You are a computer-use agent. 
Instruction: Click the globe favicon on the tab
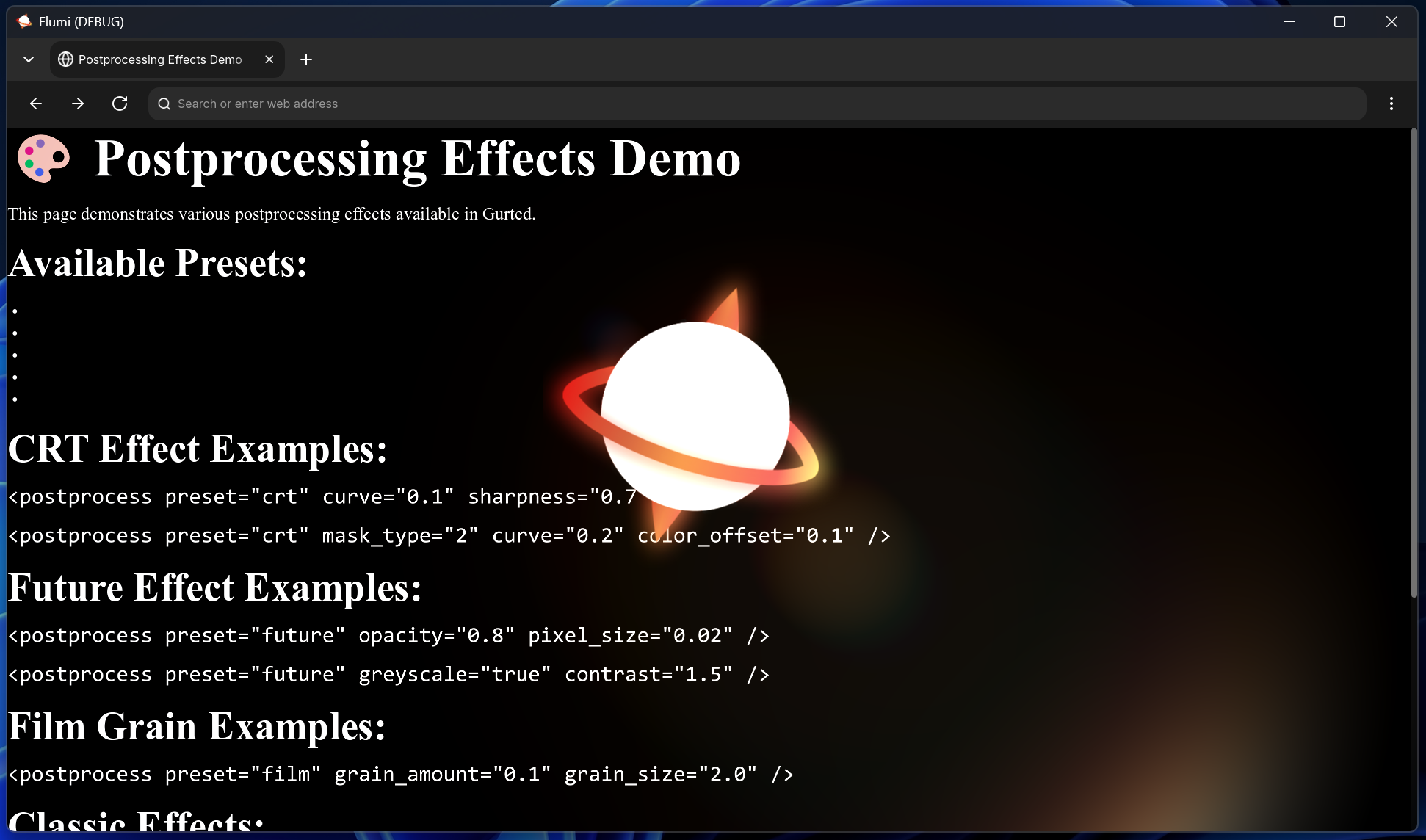tap(65, 59)
